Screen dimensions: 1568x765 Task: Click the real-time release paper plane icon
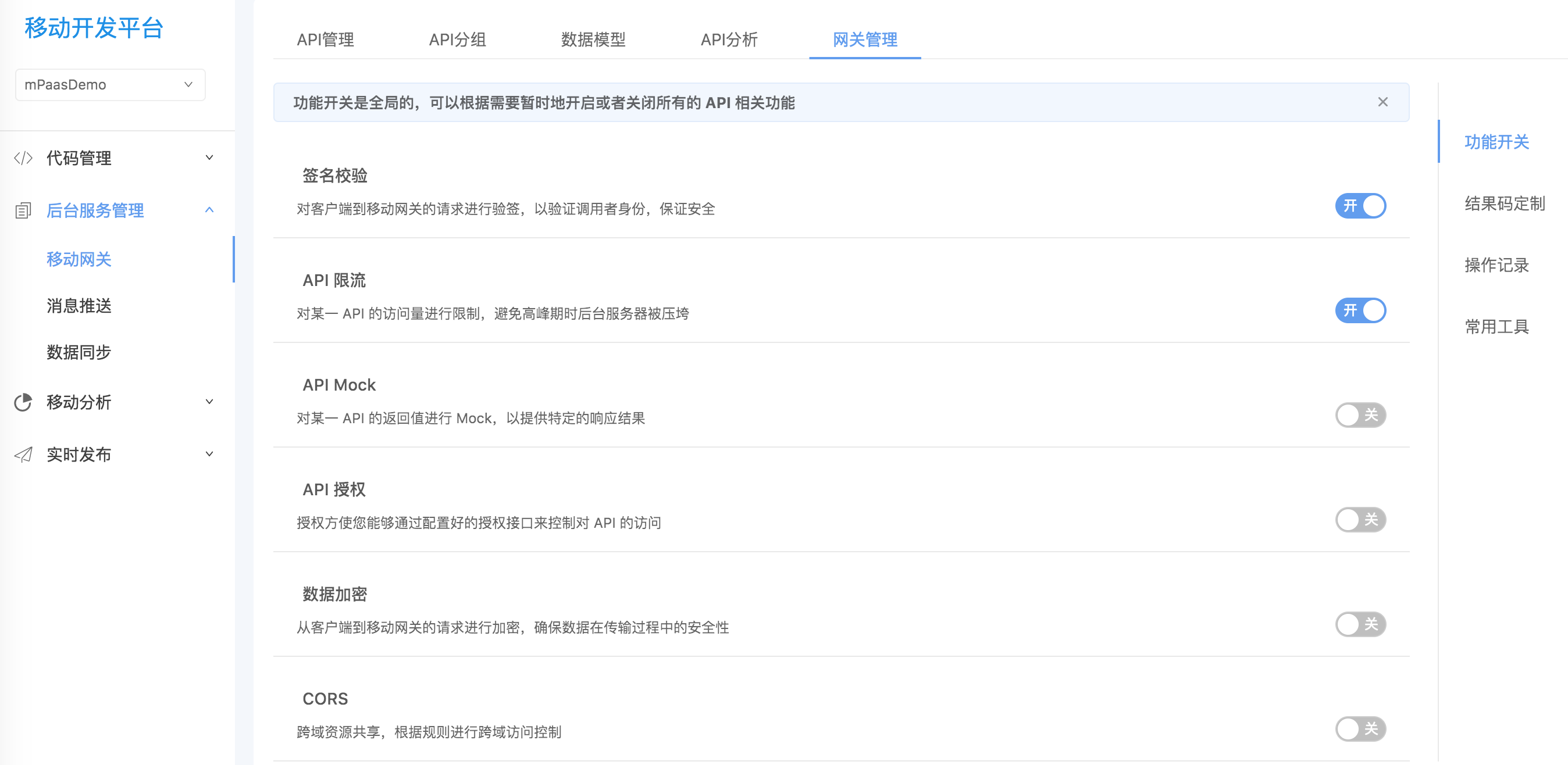pyautogui.click(x=23, y=455)
